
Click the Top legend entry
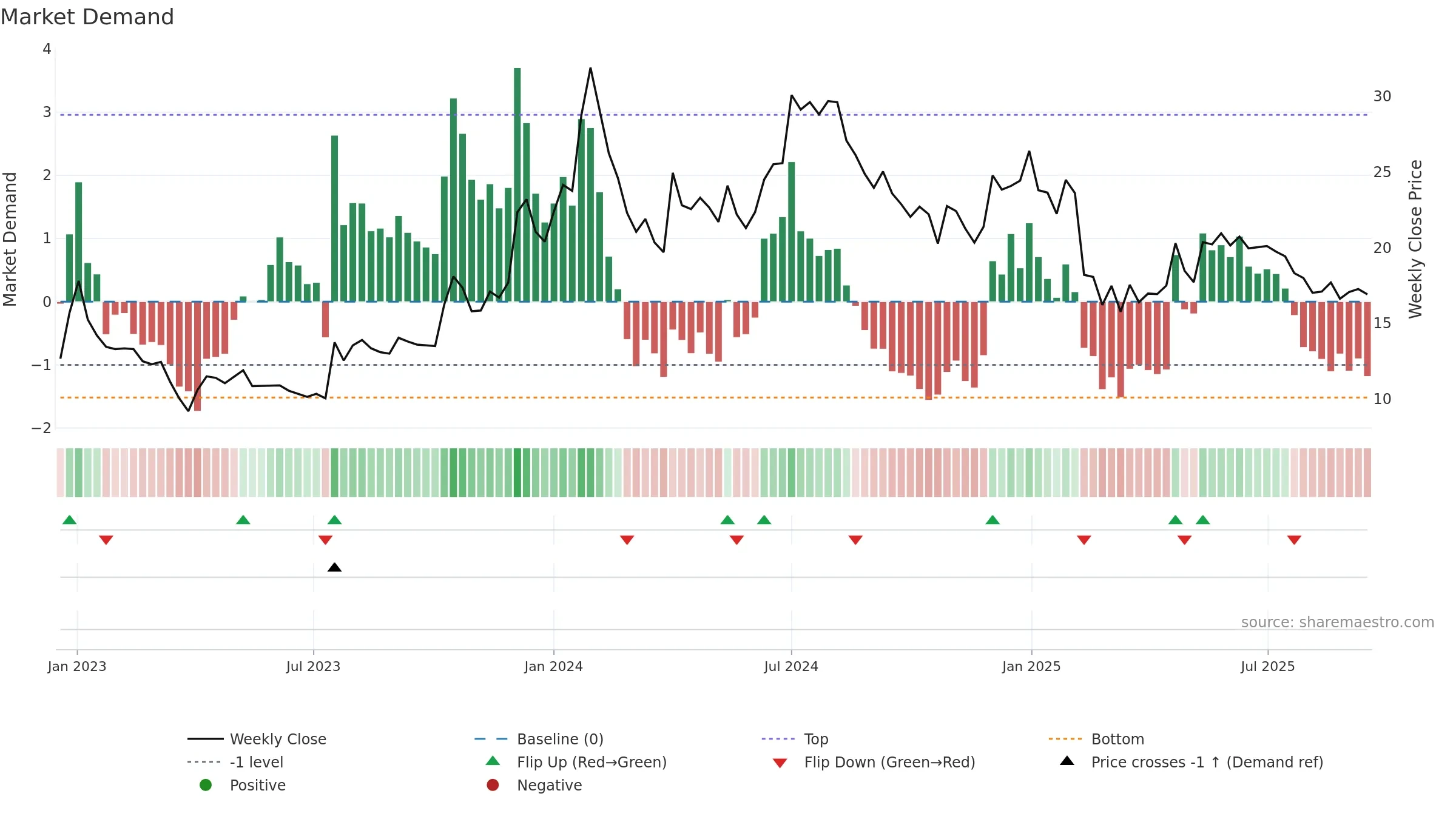[x=795, y=739]
